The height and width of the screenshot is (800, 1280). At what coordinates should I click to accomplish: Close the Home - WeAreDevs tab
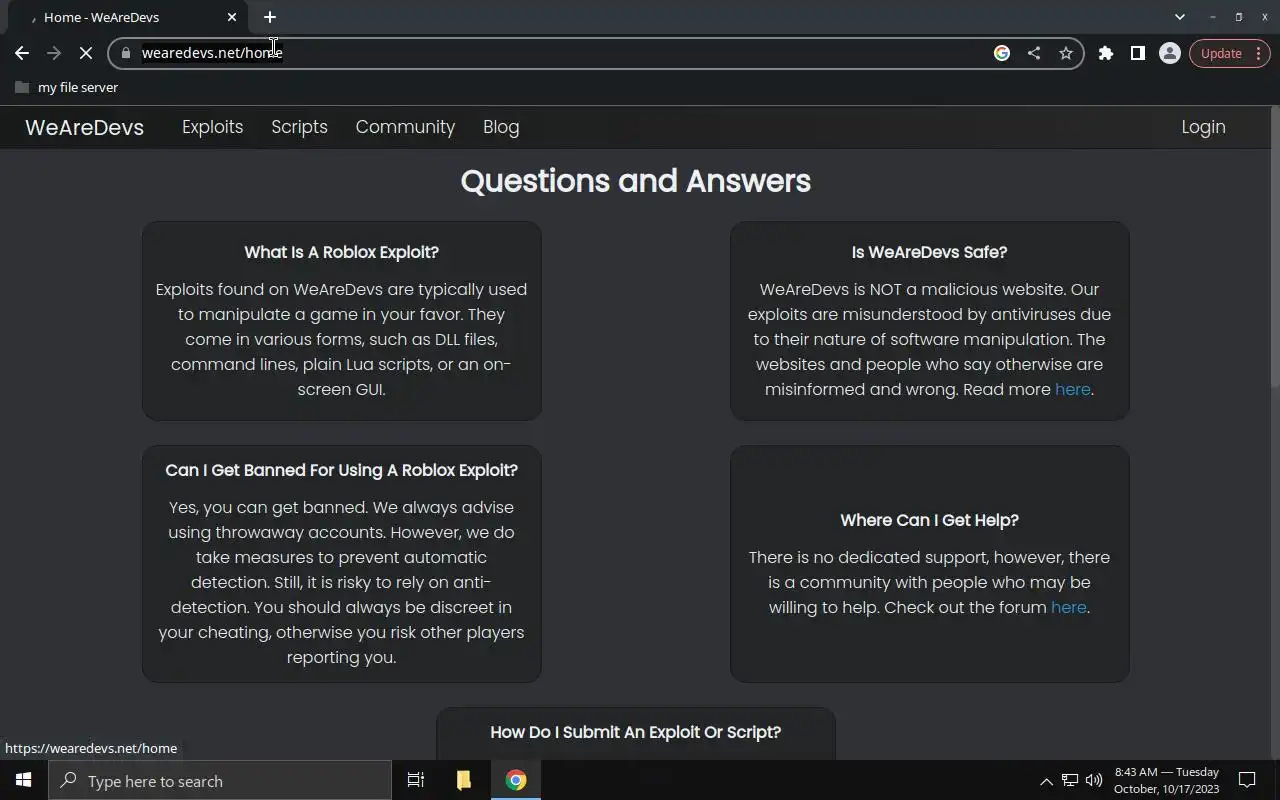(232, 17)
